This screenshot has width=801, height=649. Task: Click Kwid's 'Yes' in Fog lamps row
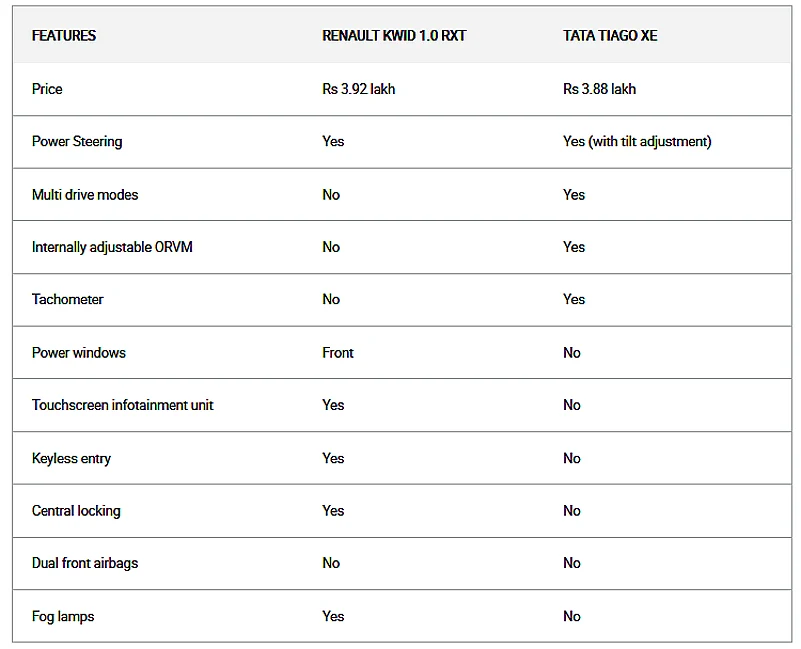(x=333, y=617)
